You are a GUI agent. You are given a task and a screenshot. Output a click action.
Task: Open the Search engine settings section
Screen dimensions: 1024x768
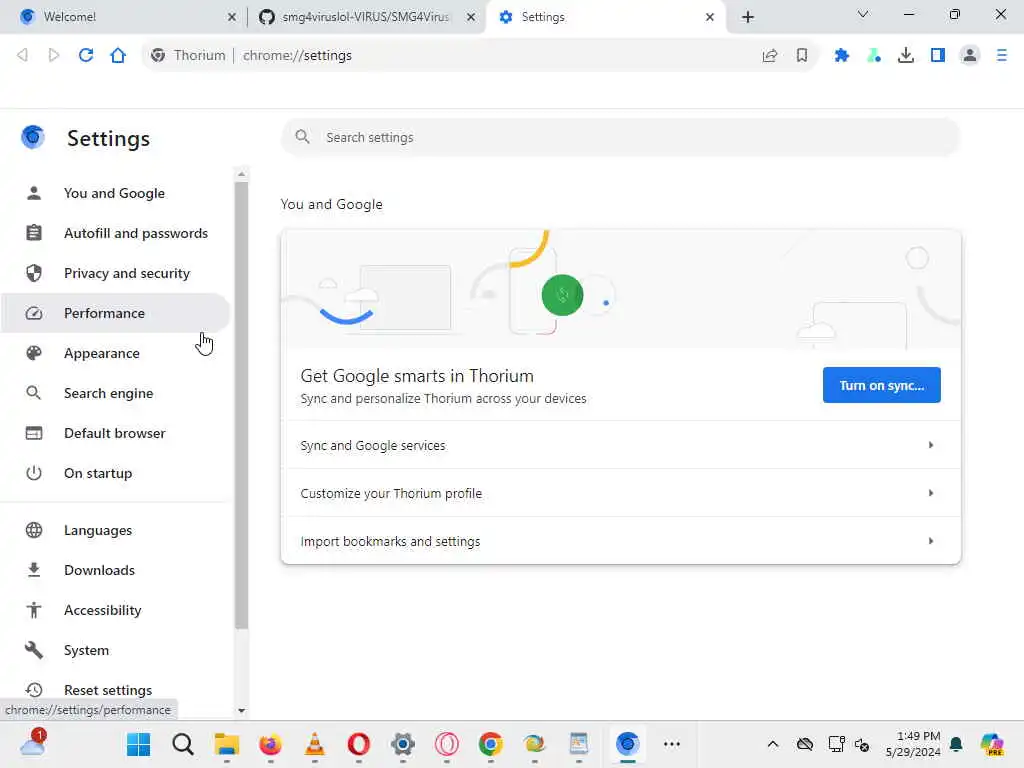click(115, 393)
